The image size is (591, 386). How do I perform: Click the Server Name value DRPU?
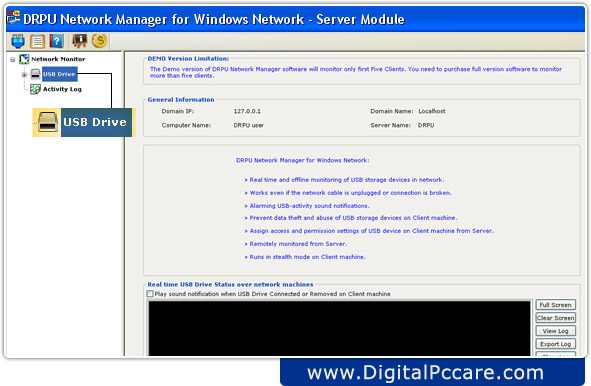(426, 125)
